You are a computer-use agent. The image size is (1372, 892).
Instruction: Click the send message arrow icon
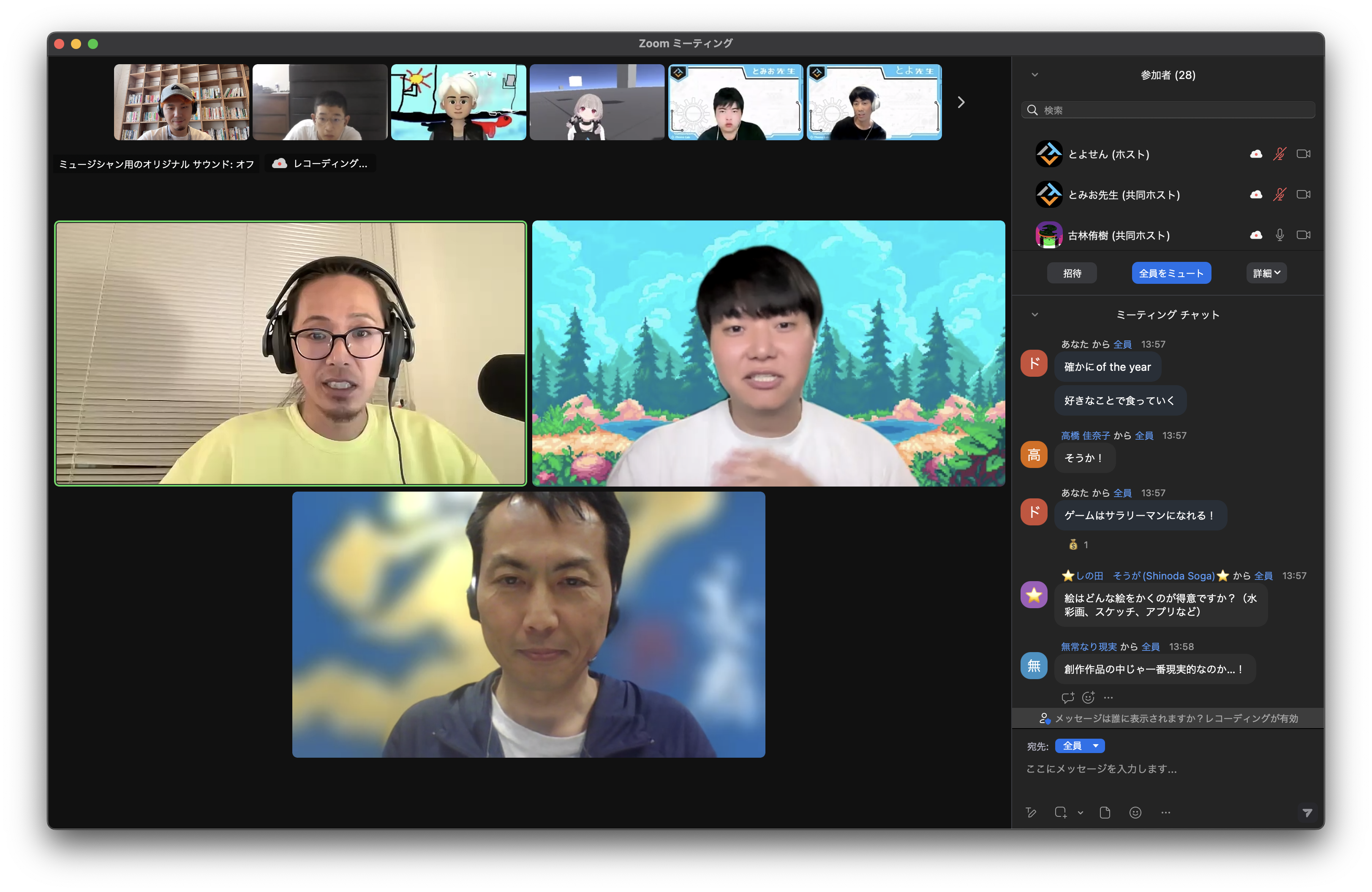[1307, 813]
